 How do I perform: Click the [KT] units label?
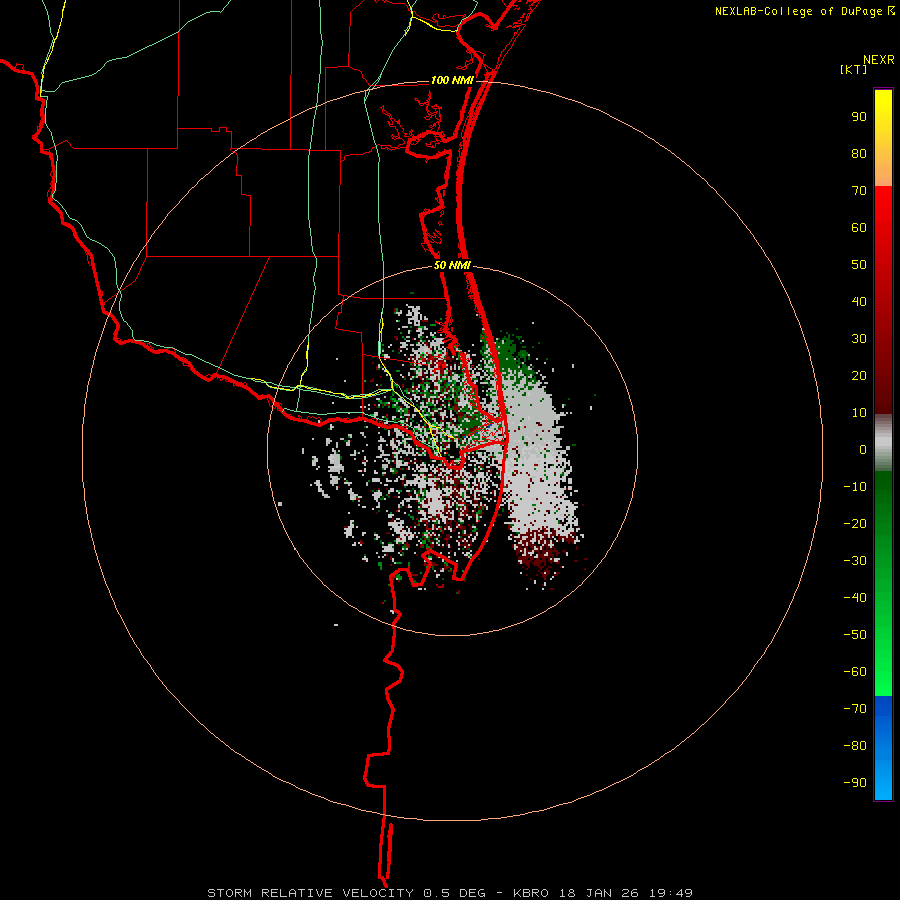point(853,69)
